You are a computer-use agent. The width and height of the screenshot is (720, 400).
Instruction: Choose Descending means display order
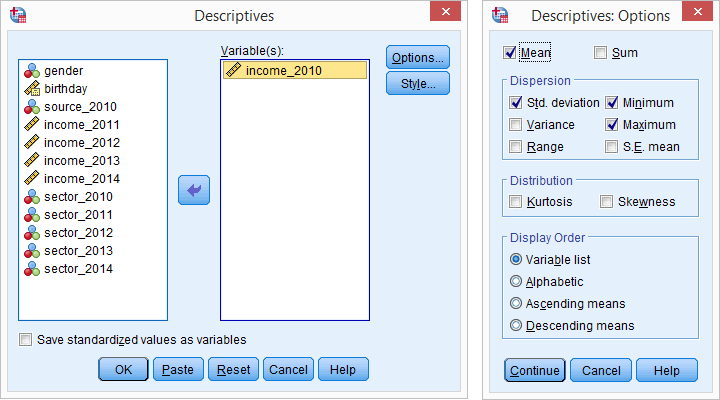click(x=516, y=326)
